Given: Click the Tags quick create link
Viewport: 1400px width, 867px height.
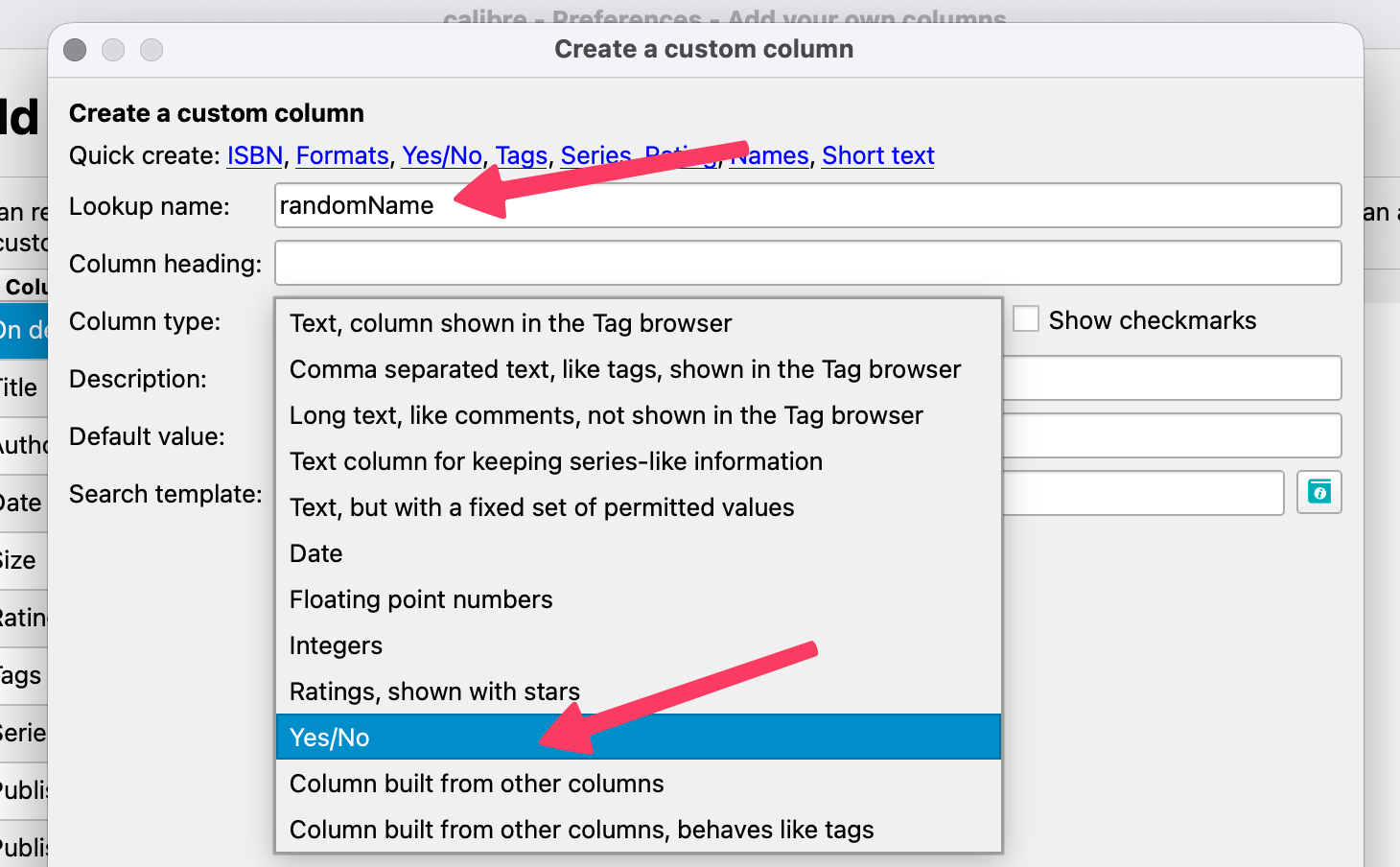Looking at the screenshot, I should tap(521, 155).
